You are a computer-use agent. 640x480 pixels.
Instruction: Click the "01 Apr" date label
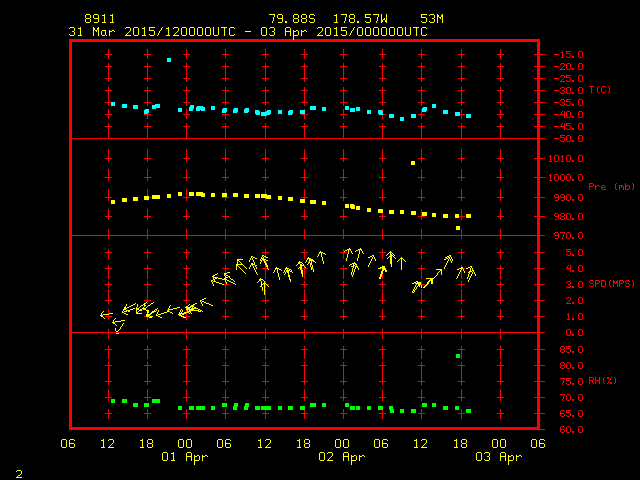pos(184,457)
